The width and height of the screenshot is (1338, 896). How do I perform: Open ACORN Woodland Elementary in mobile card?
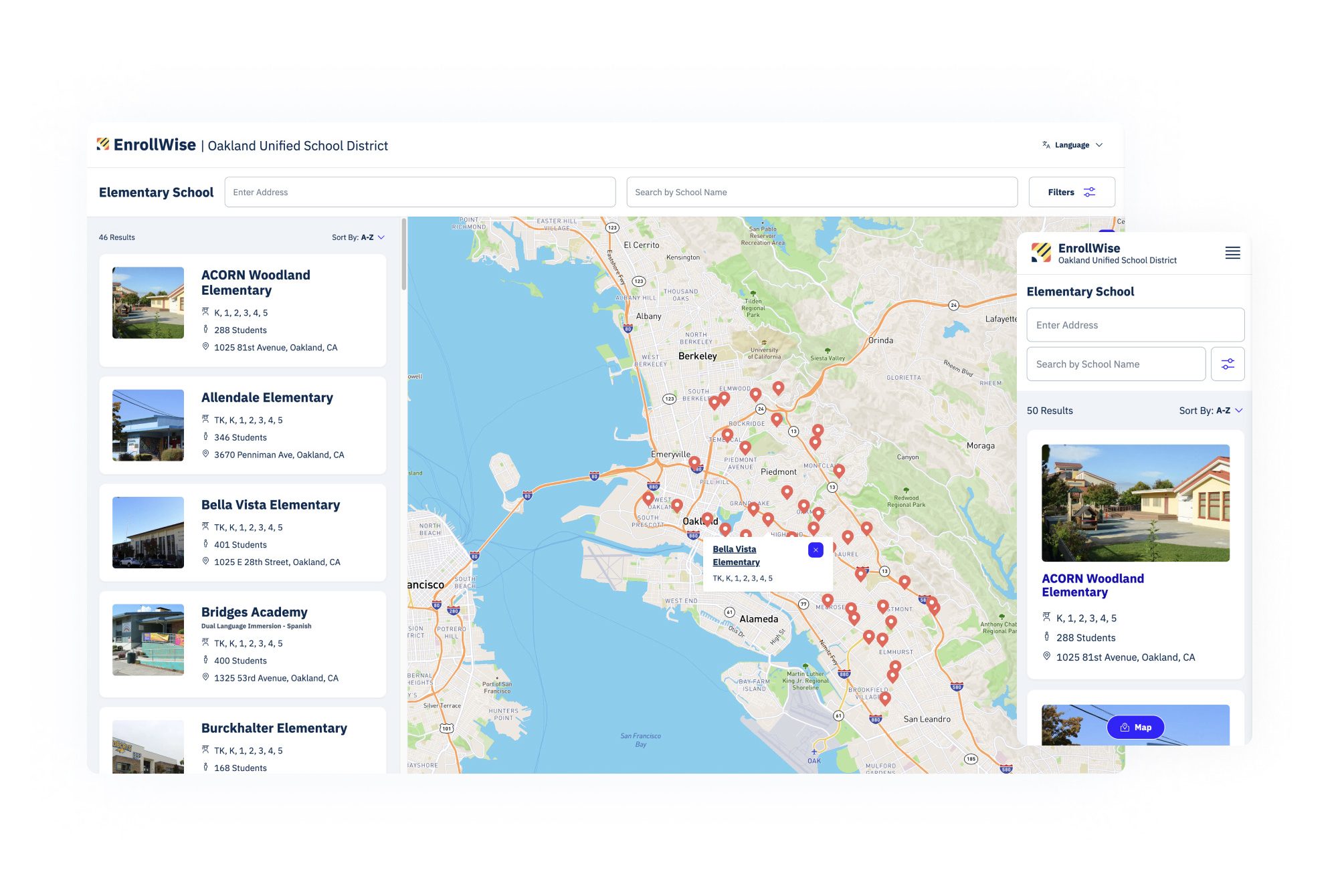pyautogui.click(x=1092, y=585)
